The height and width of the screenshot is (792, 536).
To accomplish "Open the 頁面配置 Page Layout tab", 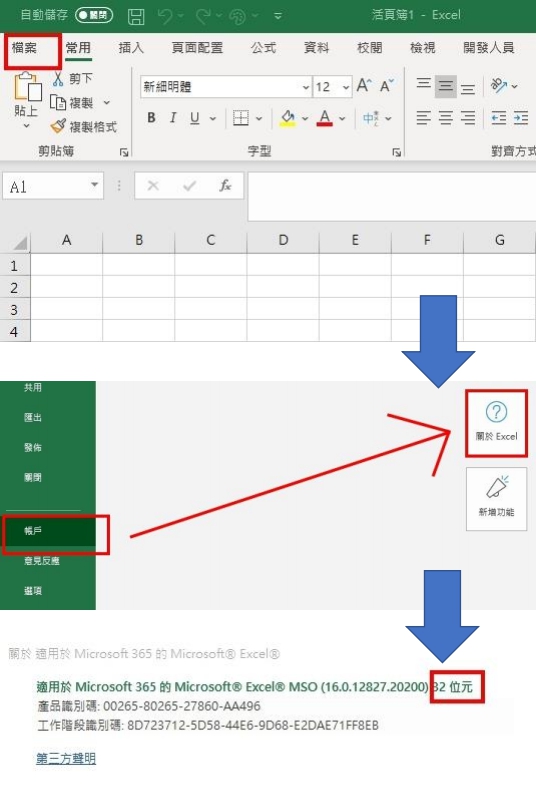I will tap(197, 48).
